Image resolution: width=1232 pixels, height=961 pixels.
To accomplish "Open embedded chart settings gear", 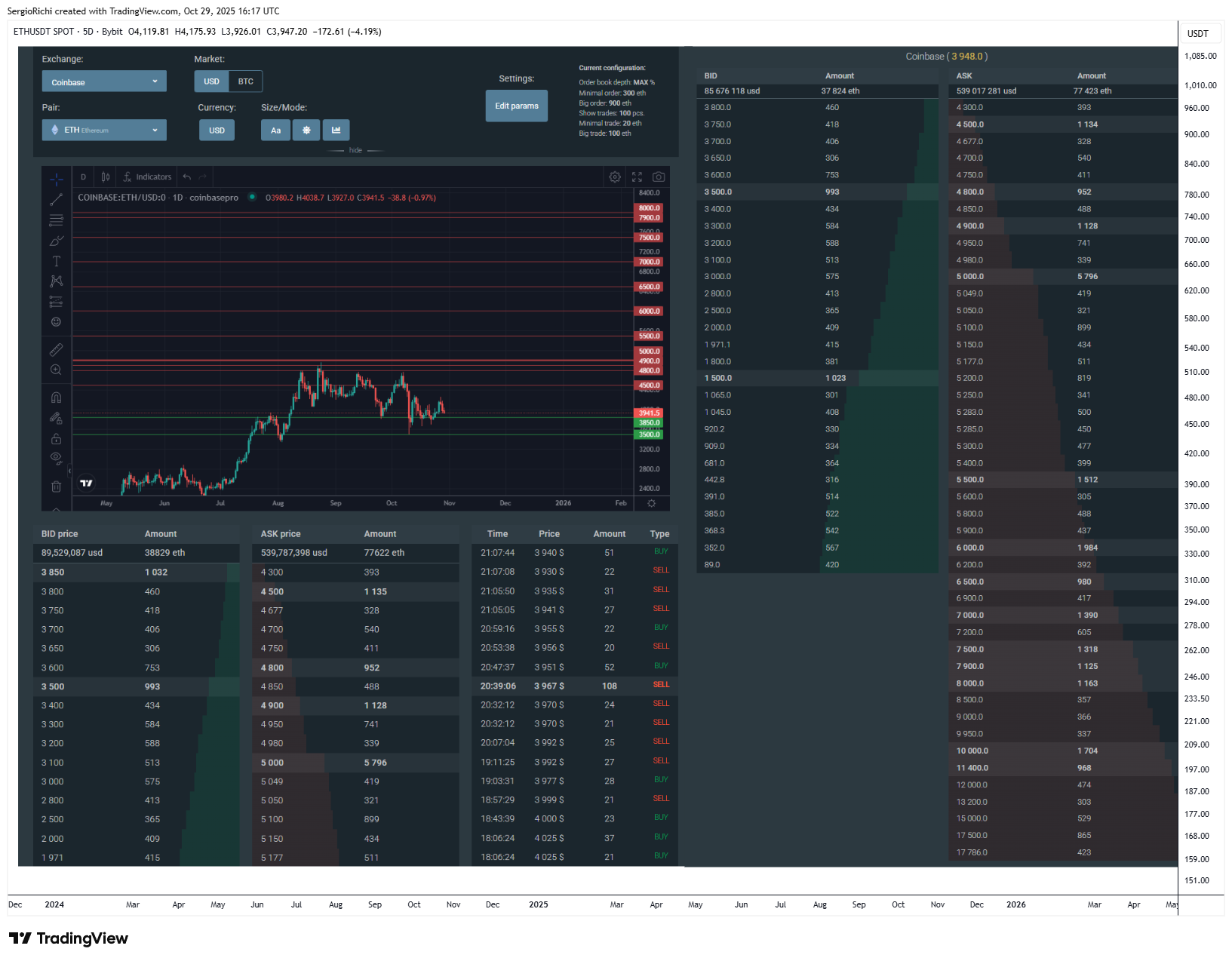I will pyautogui.click(x=615, y=177).
